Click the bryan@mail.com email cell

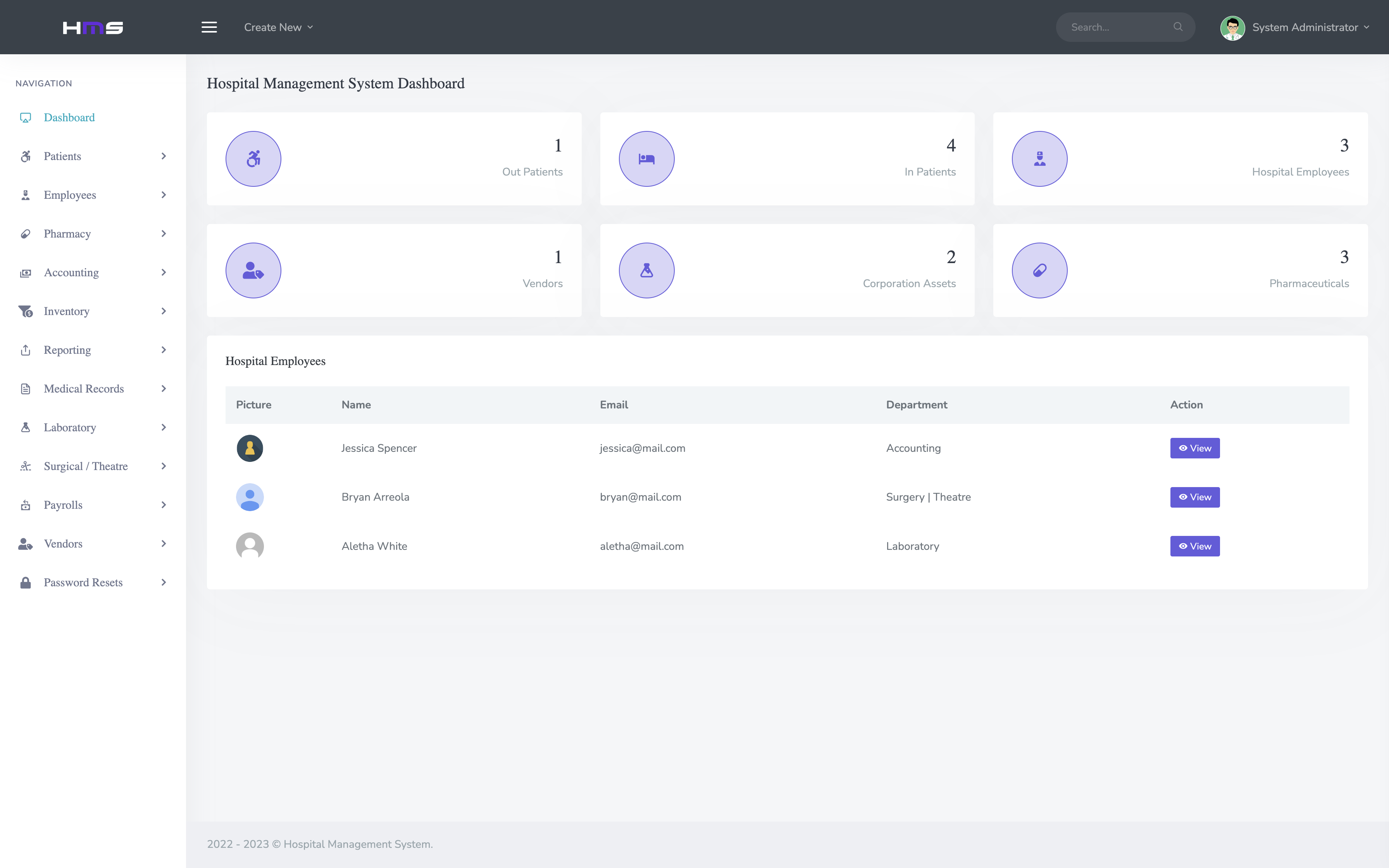click(x=641, y=497)
